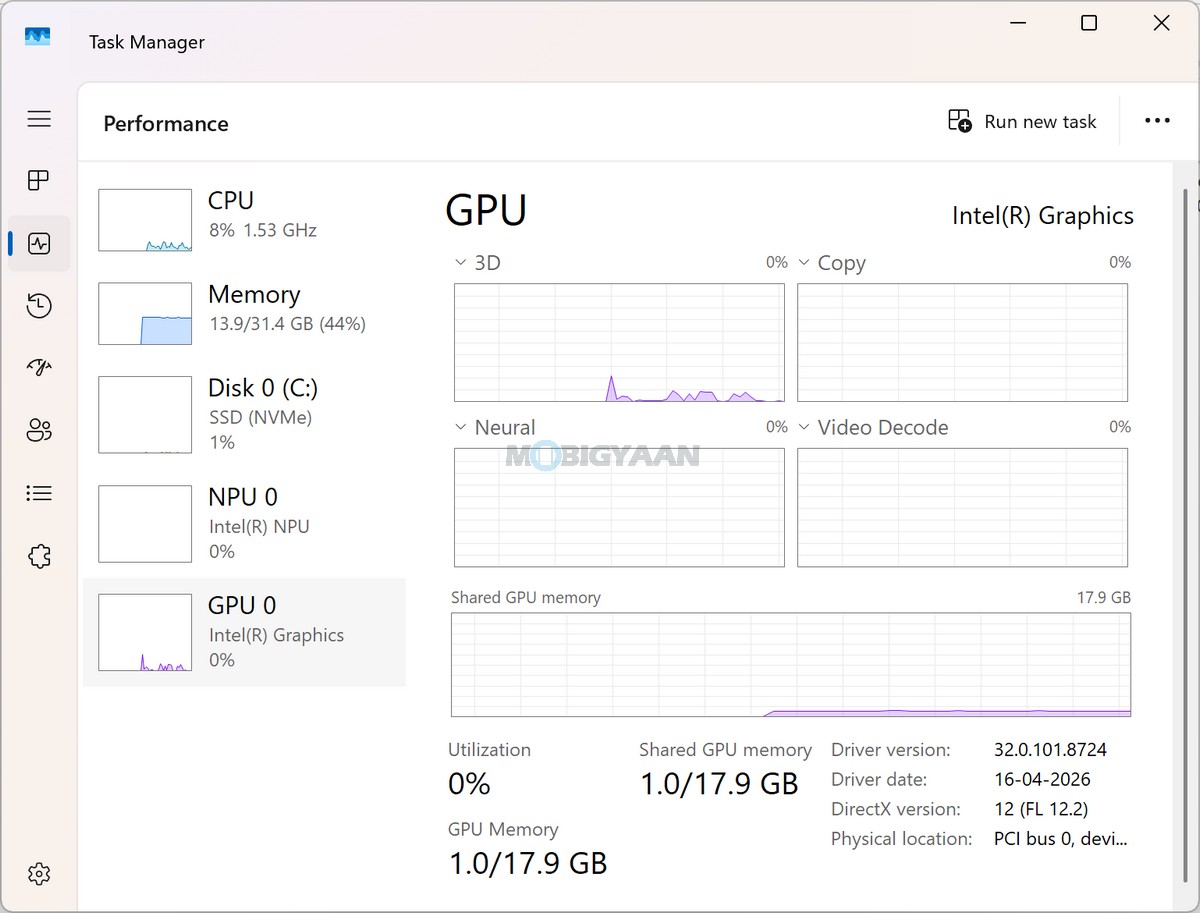The width and height of the screenshot is (1200, 913).
Task: Open the Services puzzle icon
Action: 39,556
